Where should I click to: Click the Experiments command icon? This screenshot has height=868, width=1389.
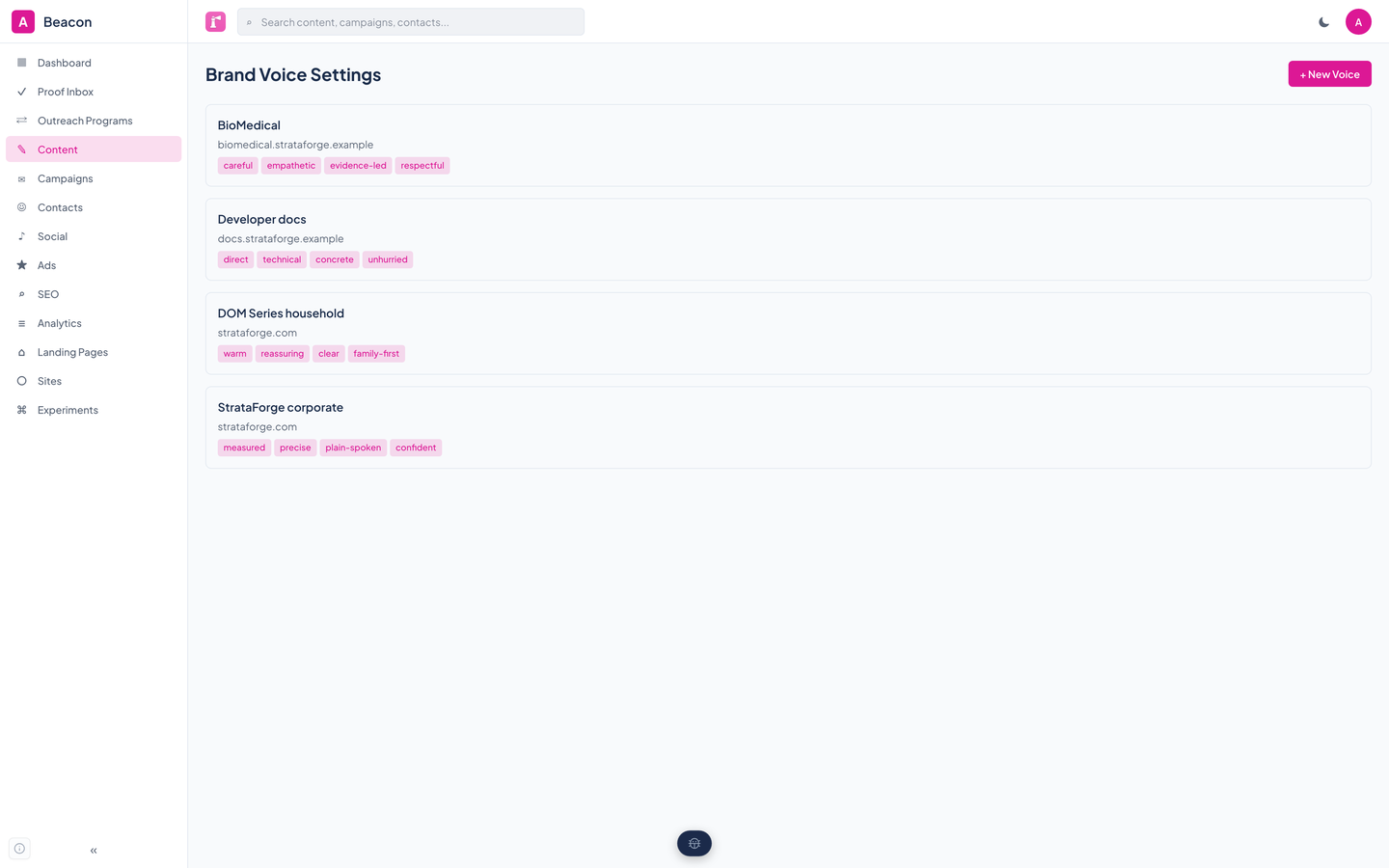click(x=21, y=410)
